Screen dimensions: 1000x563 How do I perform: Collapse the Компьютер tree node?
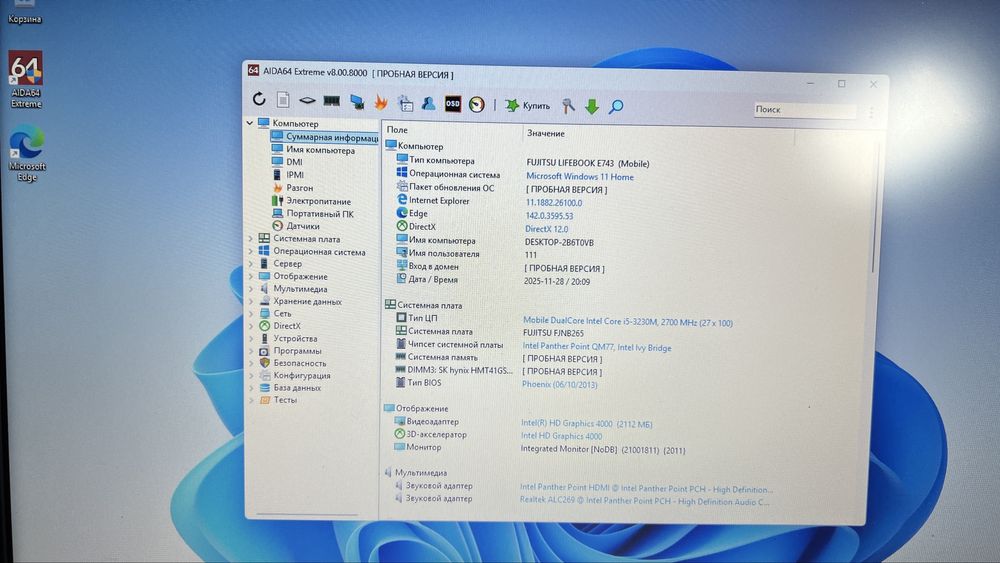click(250, 122)
